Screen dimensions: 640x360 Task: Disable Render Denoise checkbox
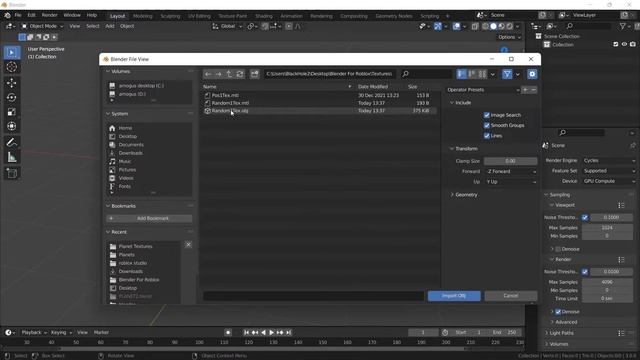[x=558, y=311]
